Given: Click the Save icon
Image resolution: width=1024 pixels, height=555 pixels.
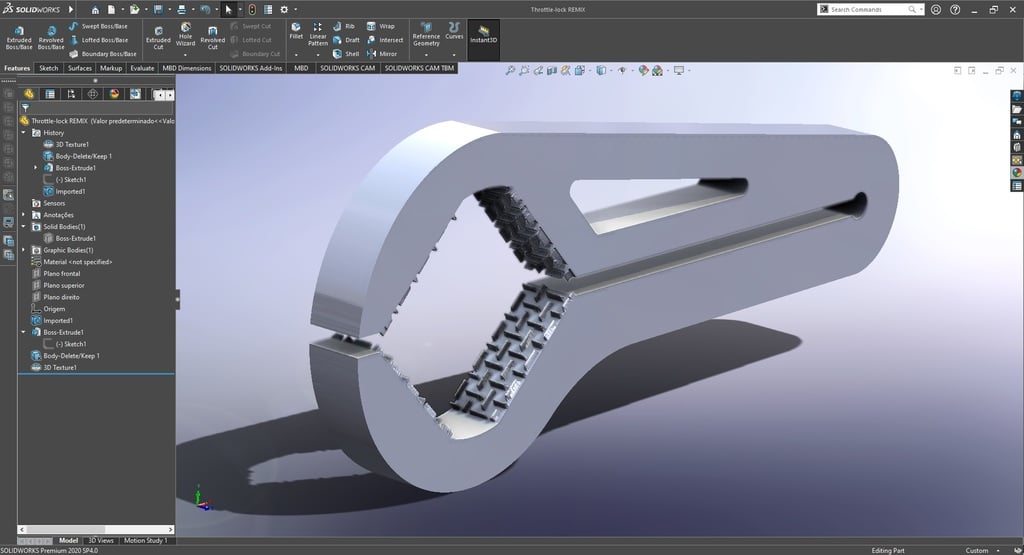Looking at the screenshot, I should tap(158, 9).
